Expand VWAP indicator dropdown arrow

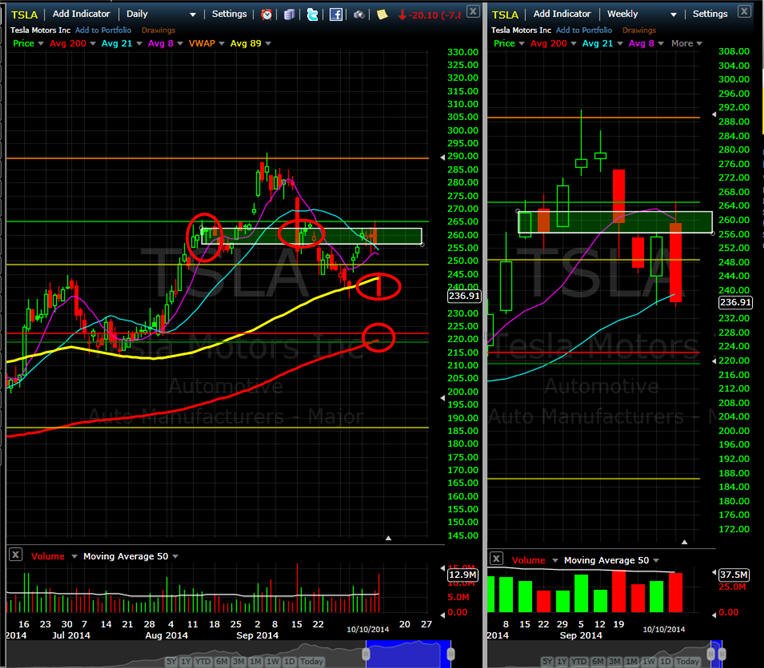click(222, 43)
